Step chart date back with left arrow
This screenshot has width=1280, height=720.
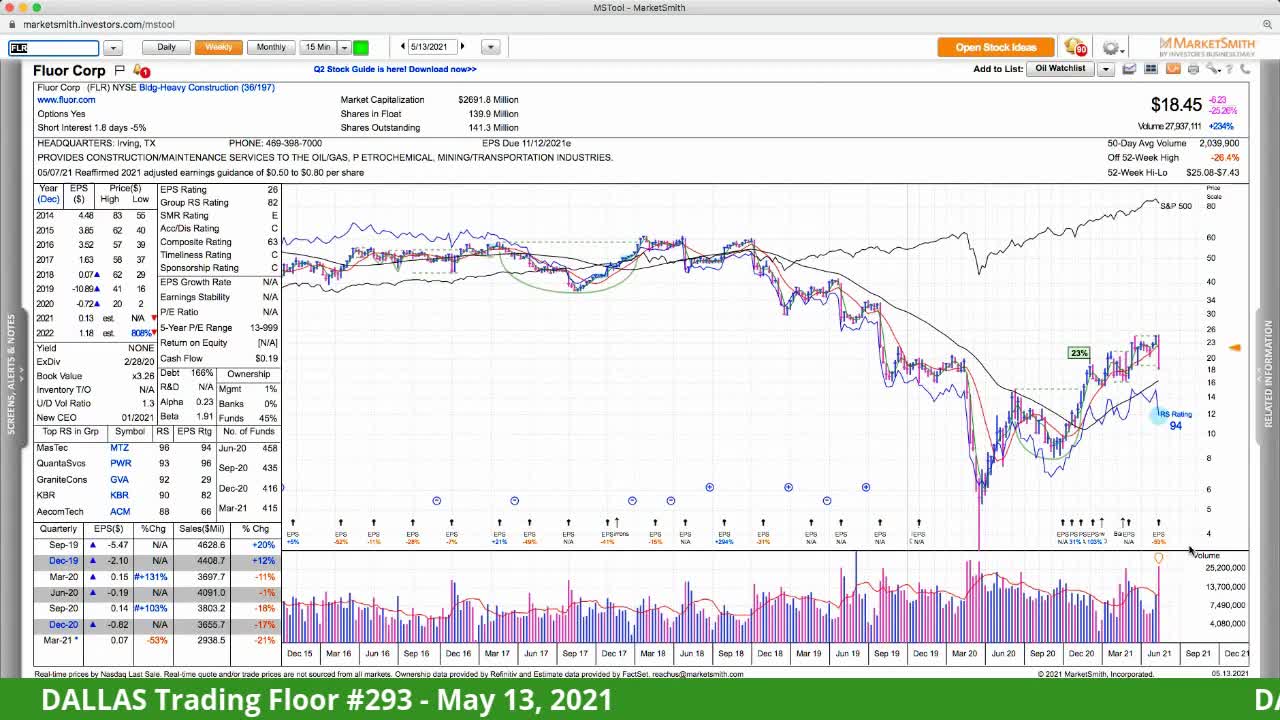[x=403, y=47]
